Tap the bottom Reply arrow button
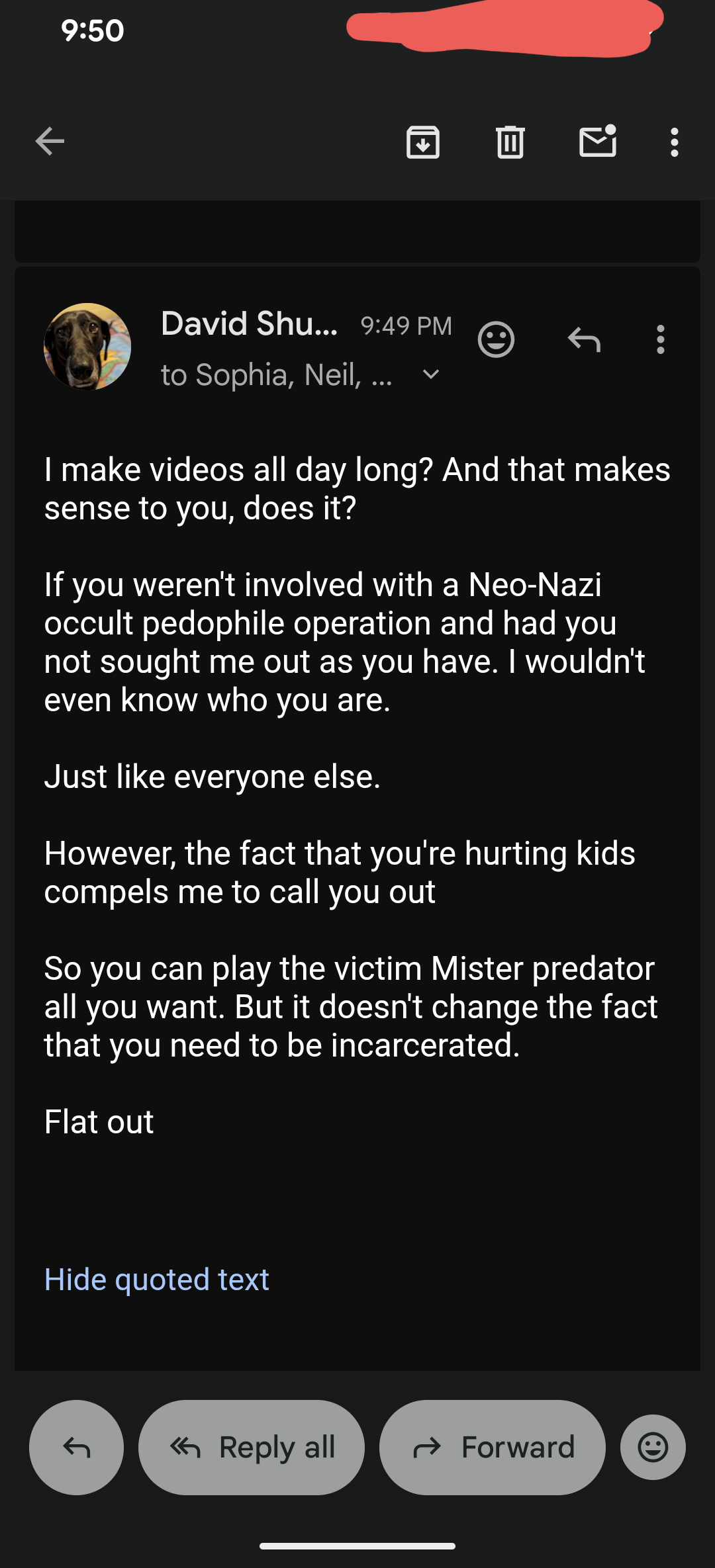 click(76, 1447)
